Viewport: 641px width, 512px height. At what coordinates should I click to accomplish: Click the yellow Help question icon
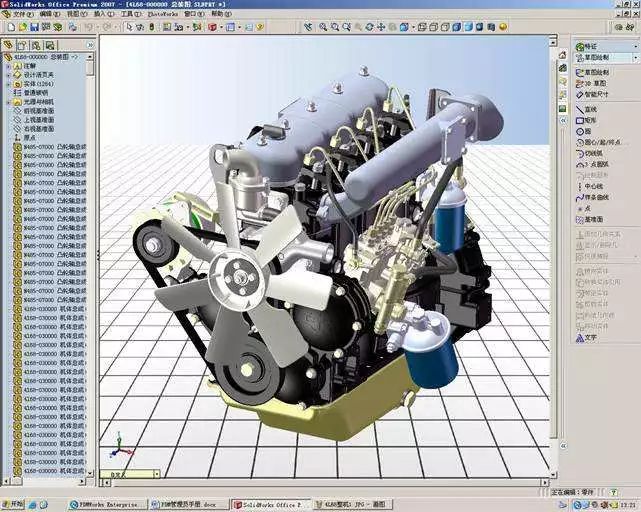coord(260,27)
